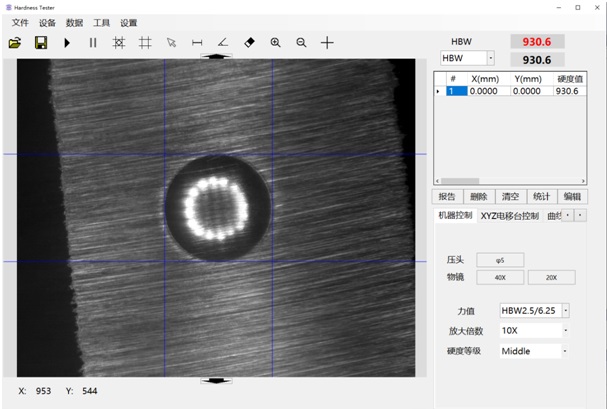
Task: Choose the eraser tool in toolbar
Action: pos(249,43)
